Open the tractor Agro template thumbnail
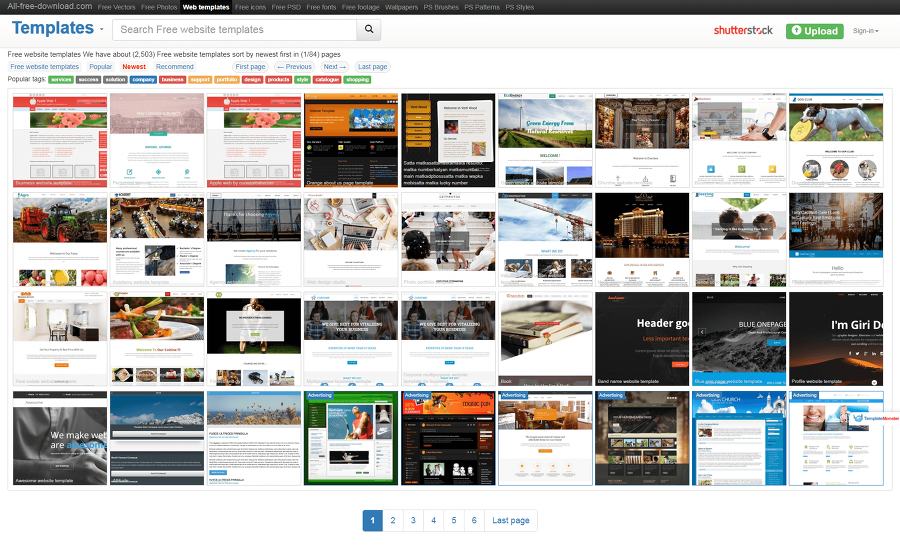This screenshot has width=900, height=546. point(60,239)
